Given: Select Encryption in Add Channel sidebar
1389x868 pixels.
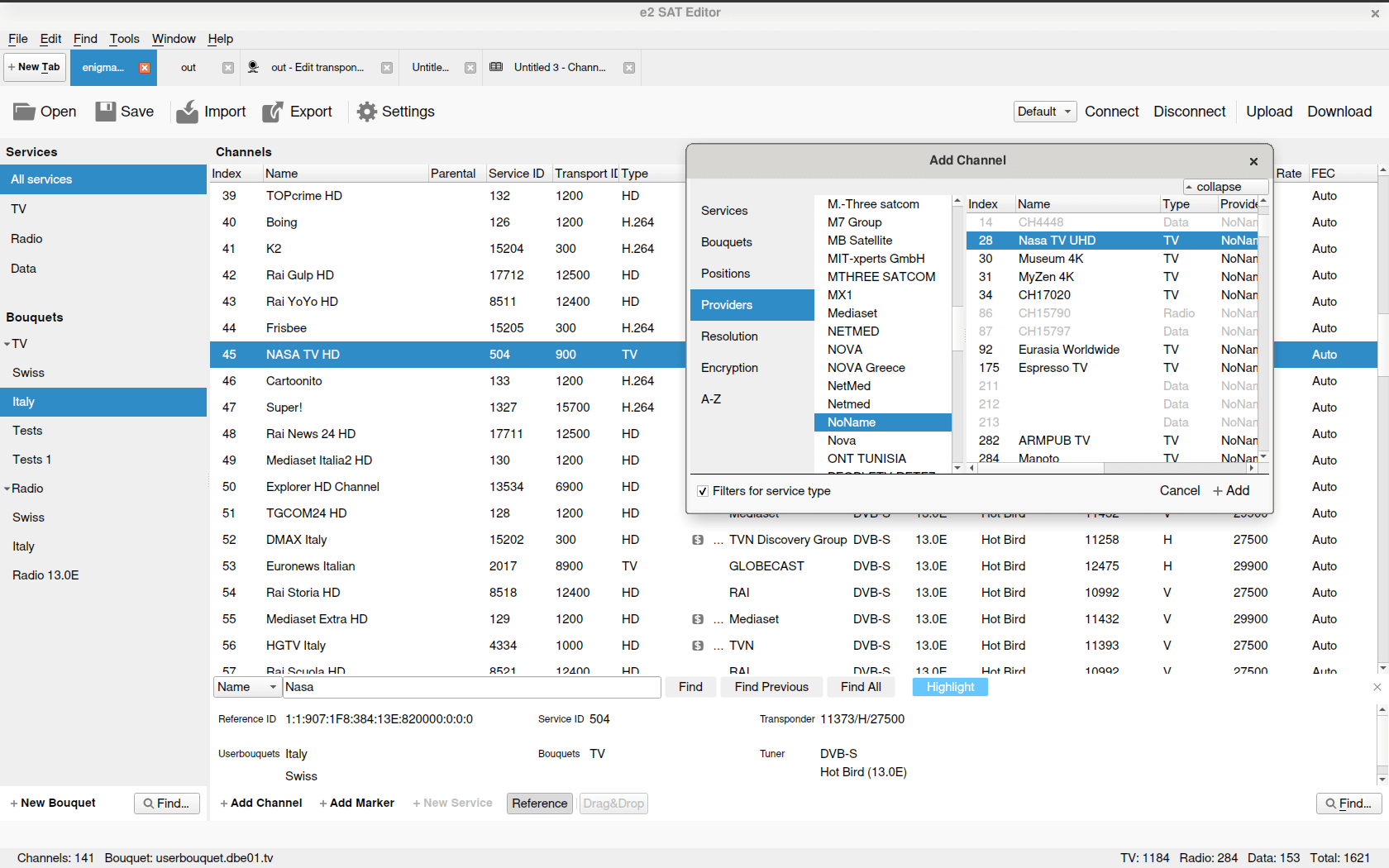Looking at the screenshot, I should click(729, 368).
